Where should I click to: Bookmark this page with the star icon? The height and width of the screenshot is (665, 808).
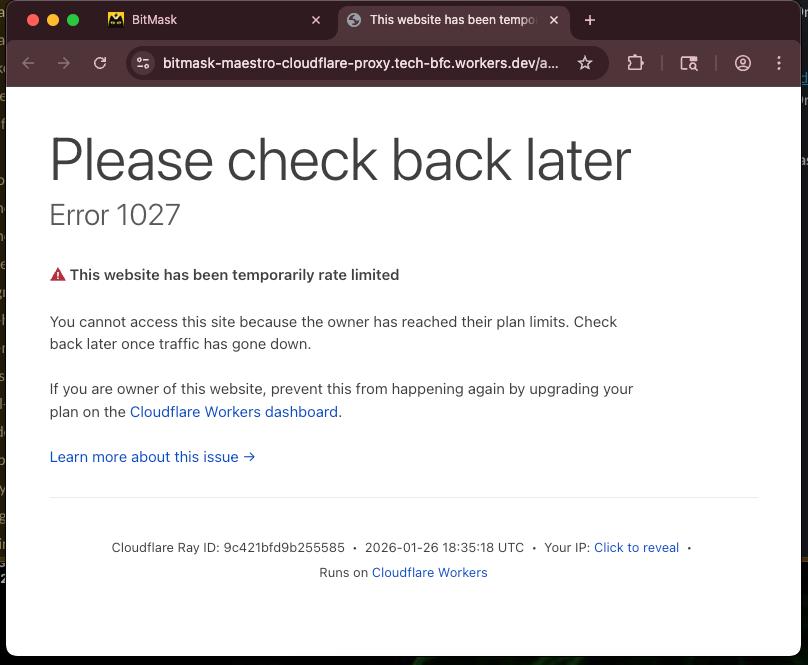585,63
